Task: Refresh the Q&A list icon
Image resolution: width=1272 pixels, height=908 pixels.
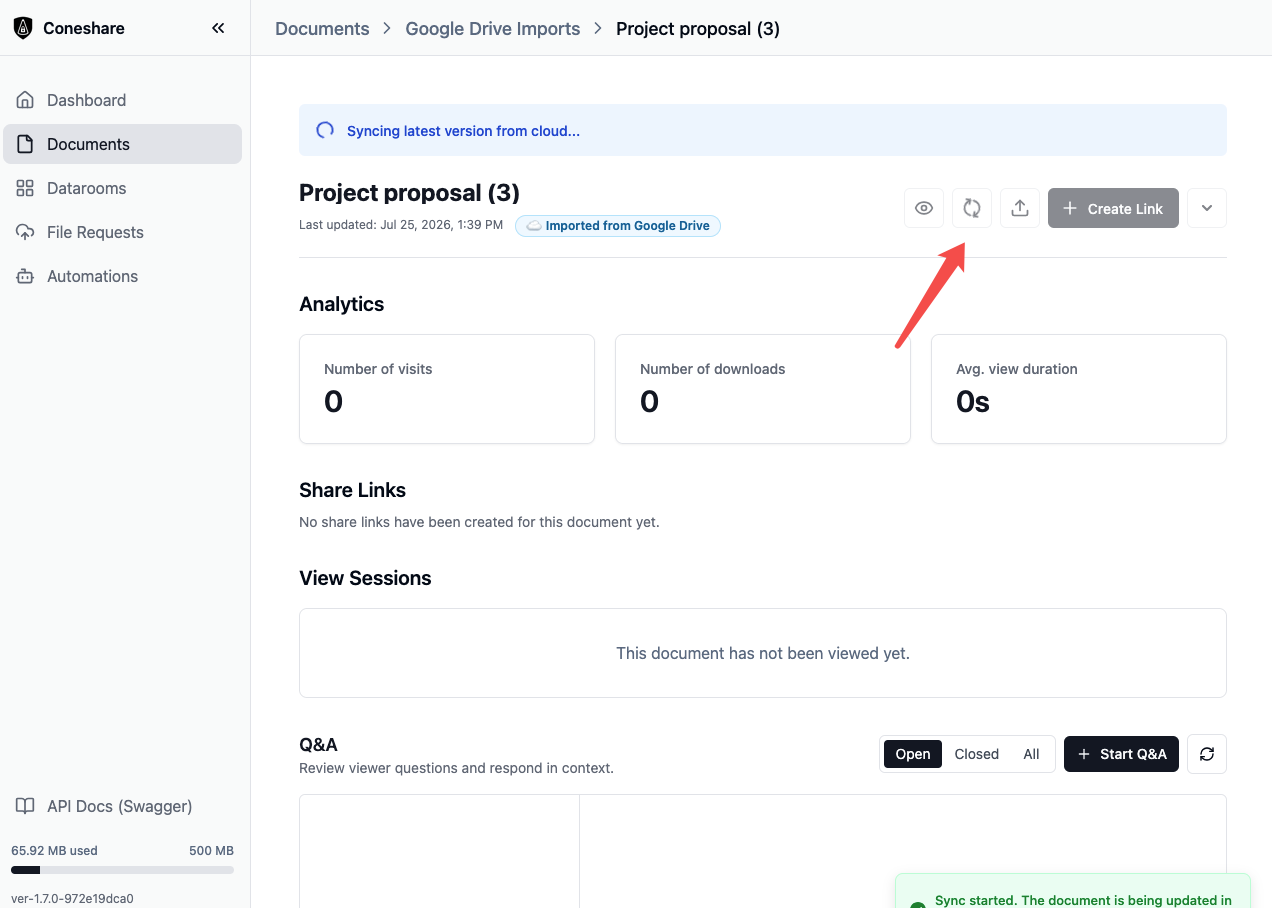Action: click(x=1207, y=754)
